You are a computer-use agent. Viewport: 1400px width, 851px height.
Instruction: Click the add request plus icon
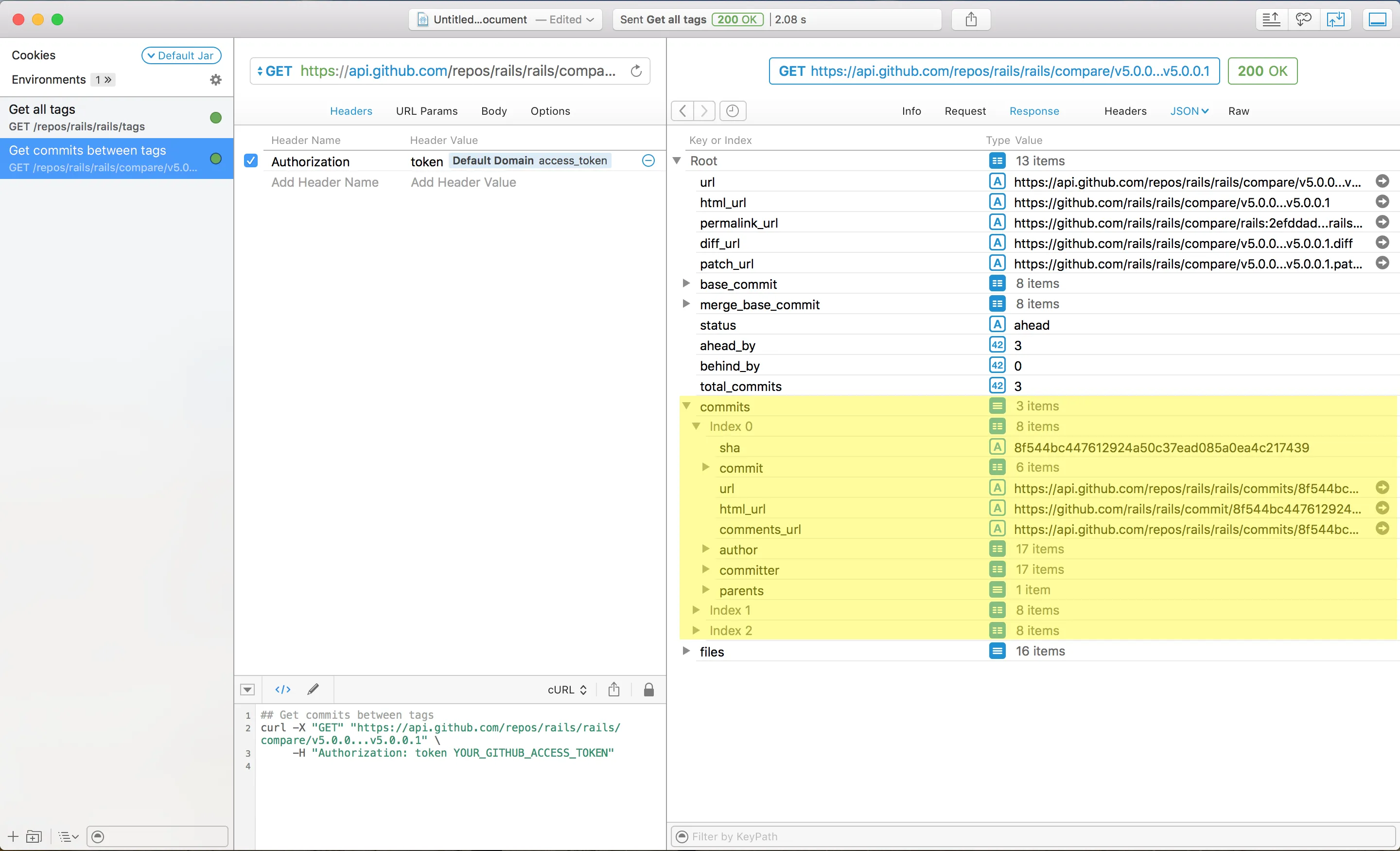[13, 836]
